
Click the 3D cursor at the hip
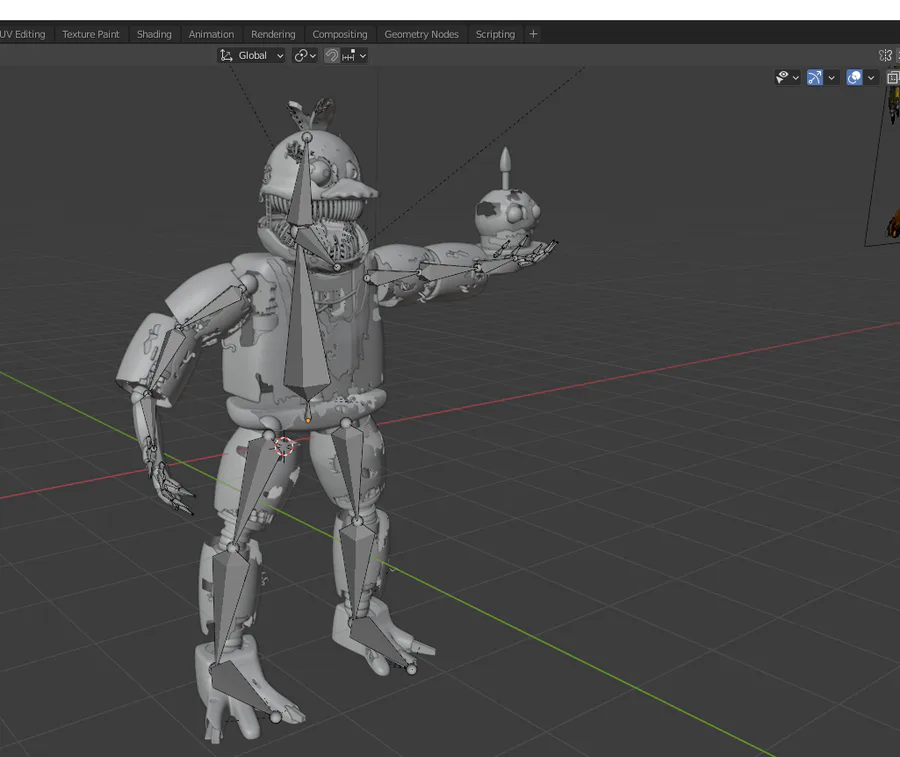(285, 446)
